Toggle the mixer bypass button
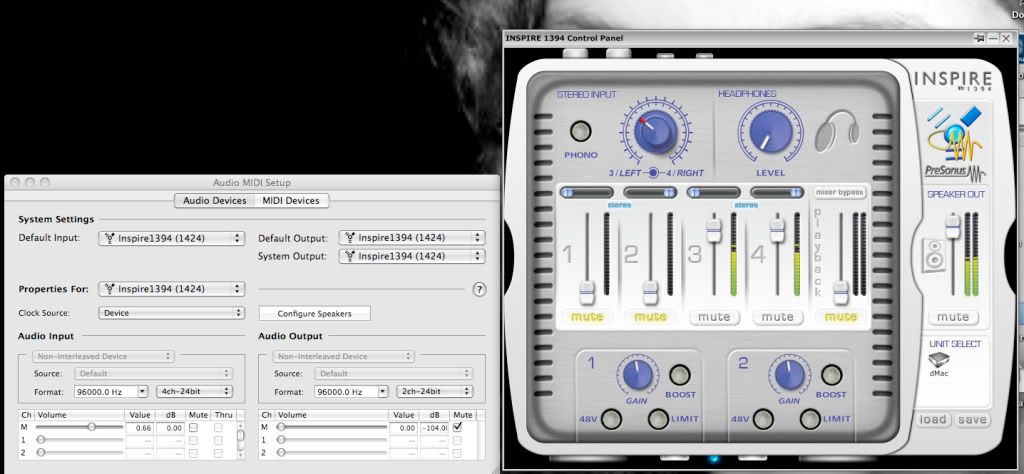The image size is (1024, 474). pos(840,193)
